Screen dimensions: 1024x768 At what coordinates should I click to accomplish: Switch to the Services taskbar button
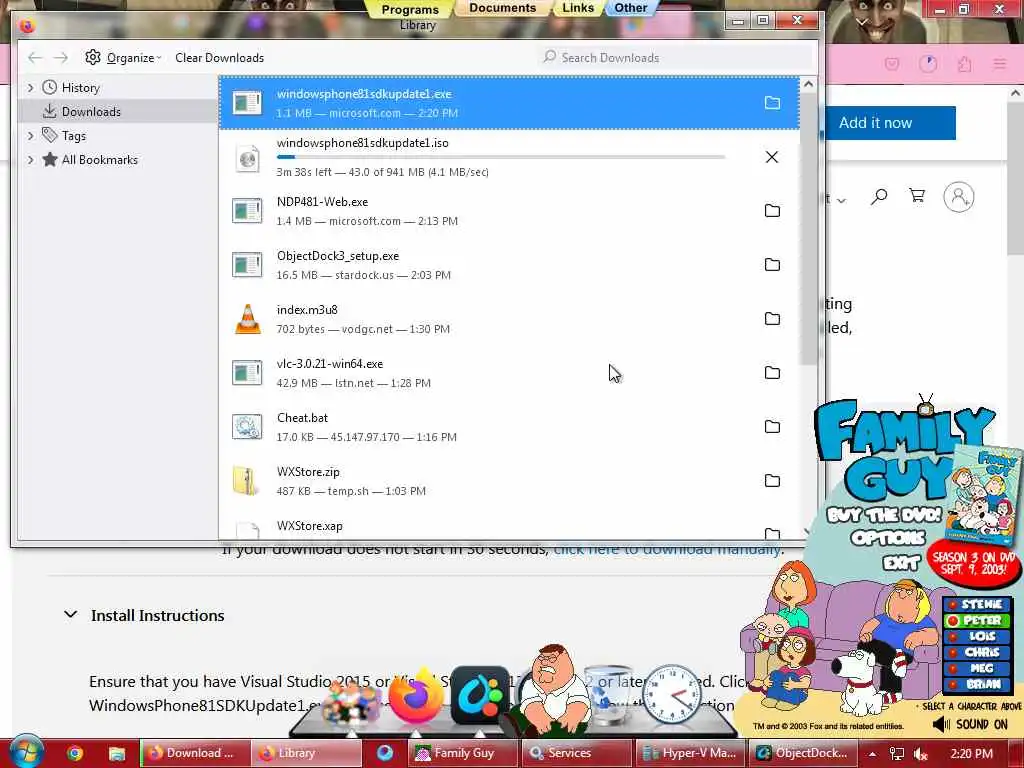(575, 754)
